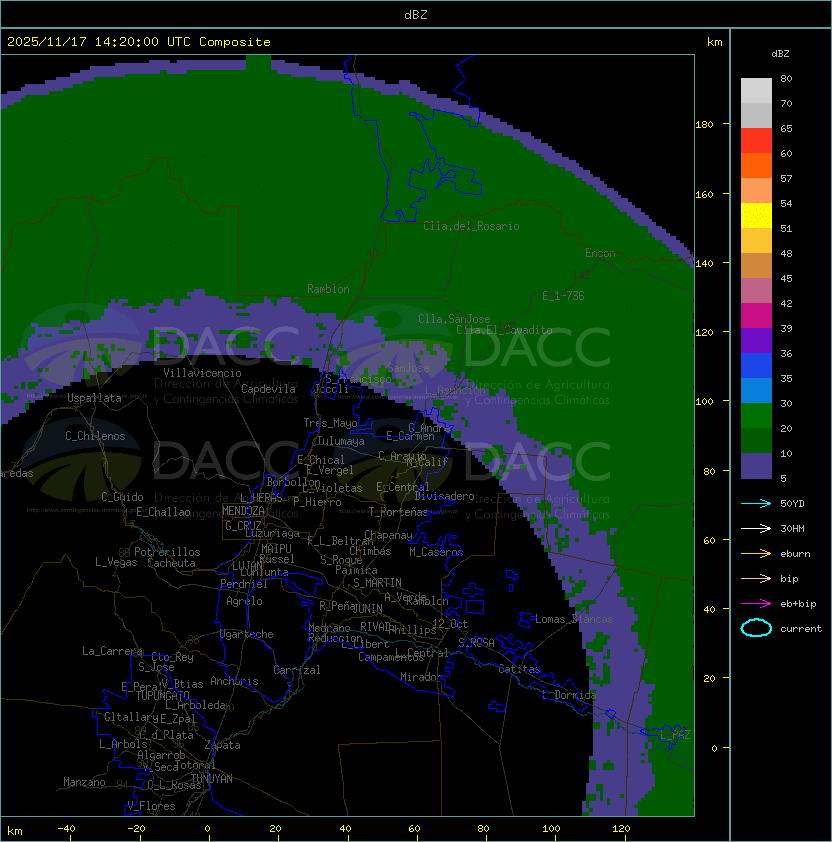Click the 'E_1-736' map label
832x842 pixels.
pos(563,296)
